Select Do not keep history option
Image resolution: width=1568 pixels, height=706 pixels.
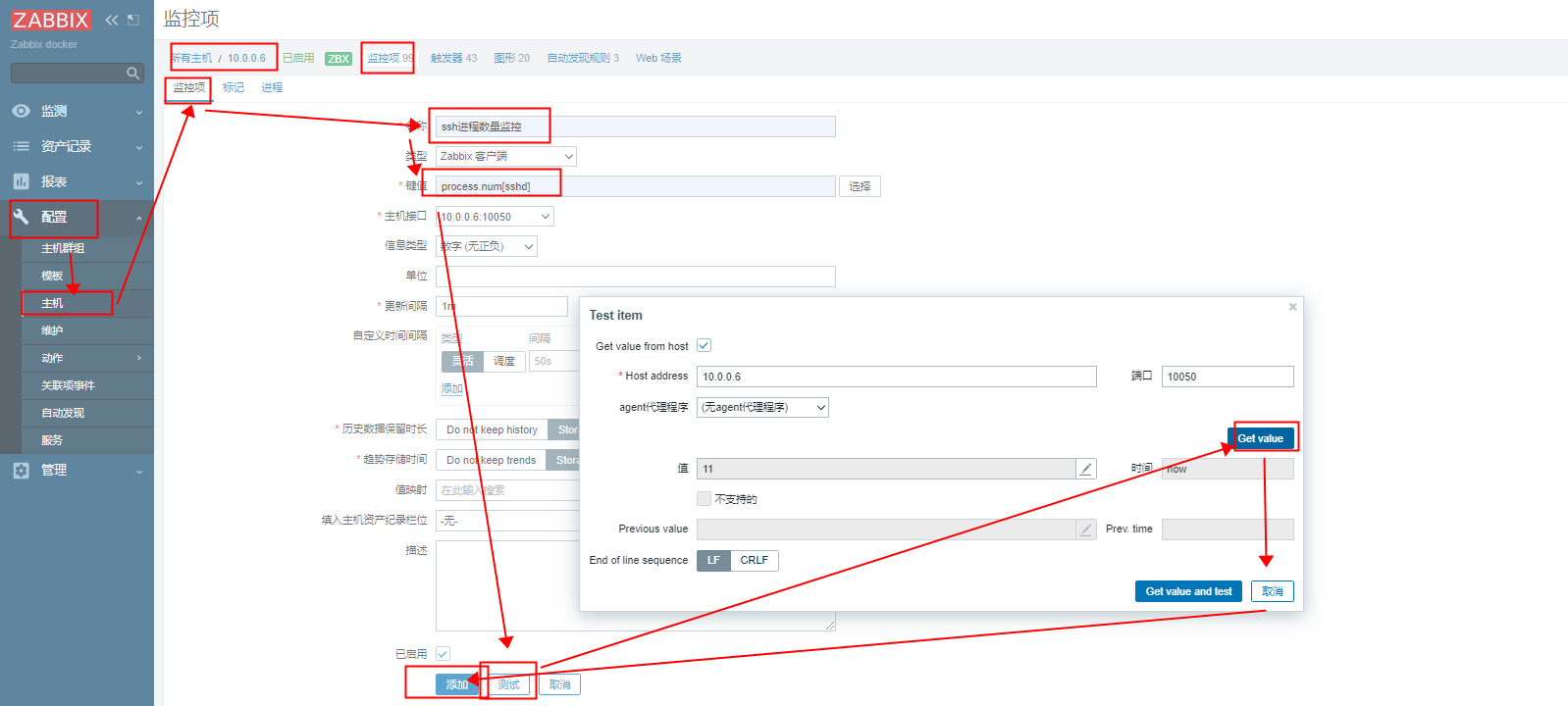(492, 429)
